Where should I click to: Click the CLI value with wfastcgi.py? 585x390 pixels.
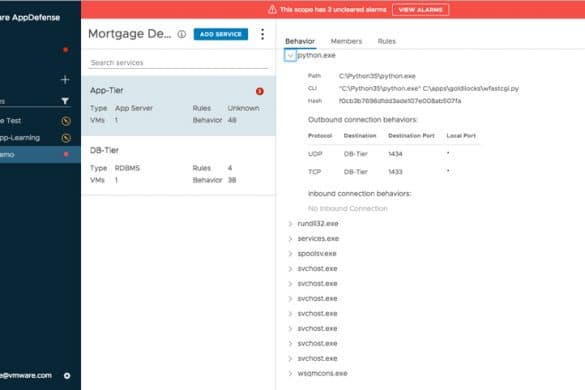click(x=429, y=88)
